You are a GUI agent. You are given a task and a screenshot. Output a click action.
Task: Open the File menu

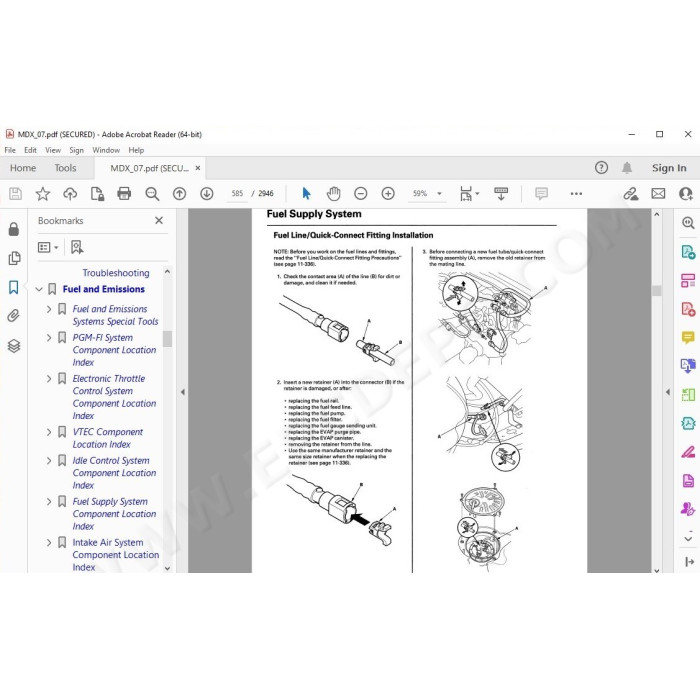[x=10, y=150]
